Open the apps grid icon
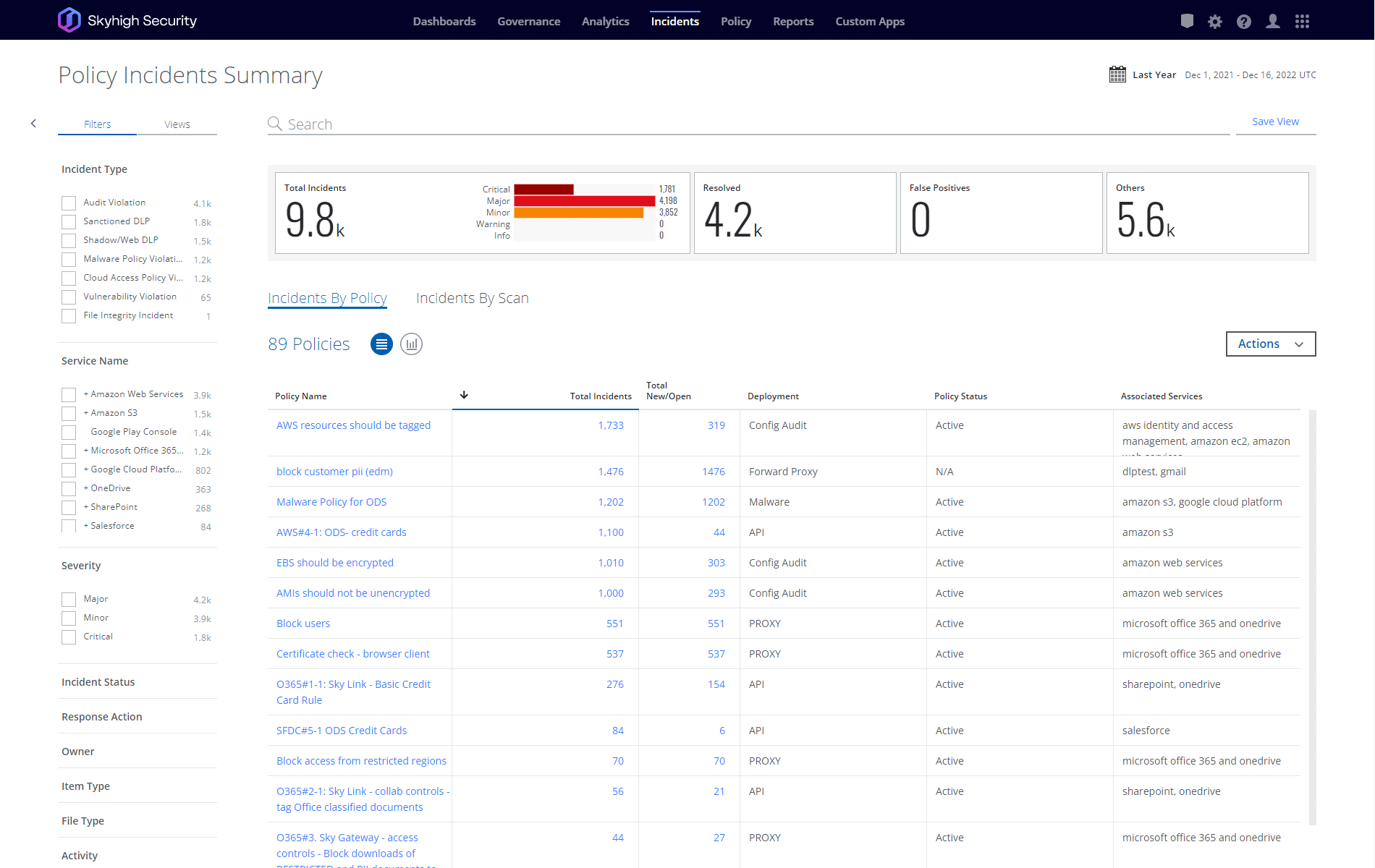 point(1302,22)
